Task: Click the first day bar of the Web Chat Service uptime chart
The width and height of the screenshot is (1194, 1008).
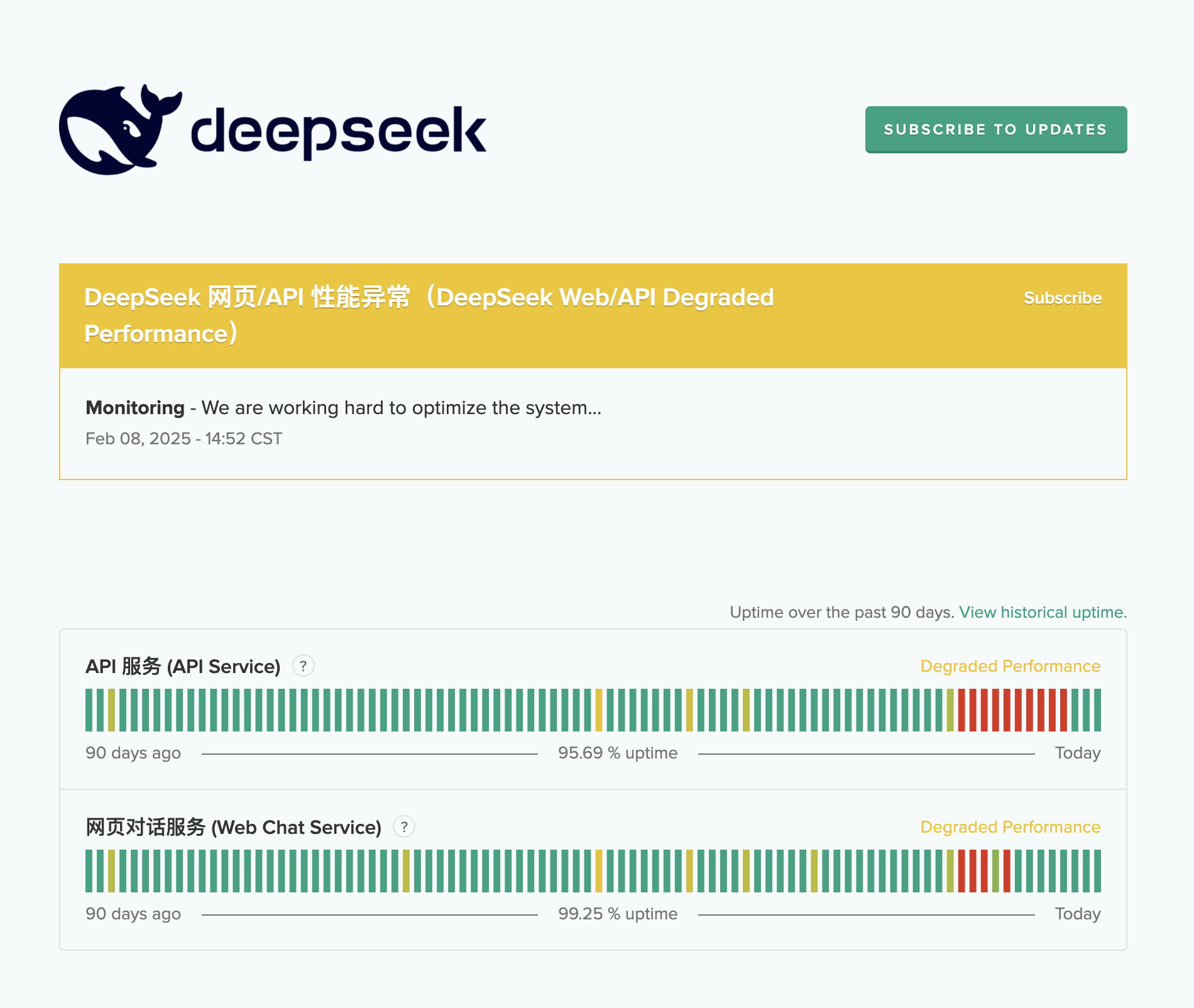Action: coord(89,871)
